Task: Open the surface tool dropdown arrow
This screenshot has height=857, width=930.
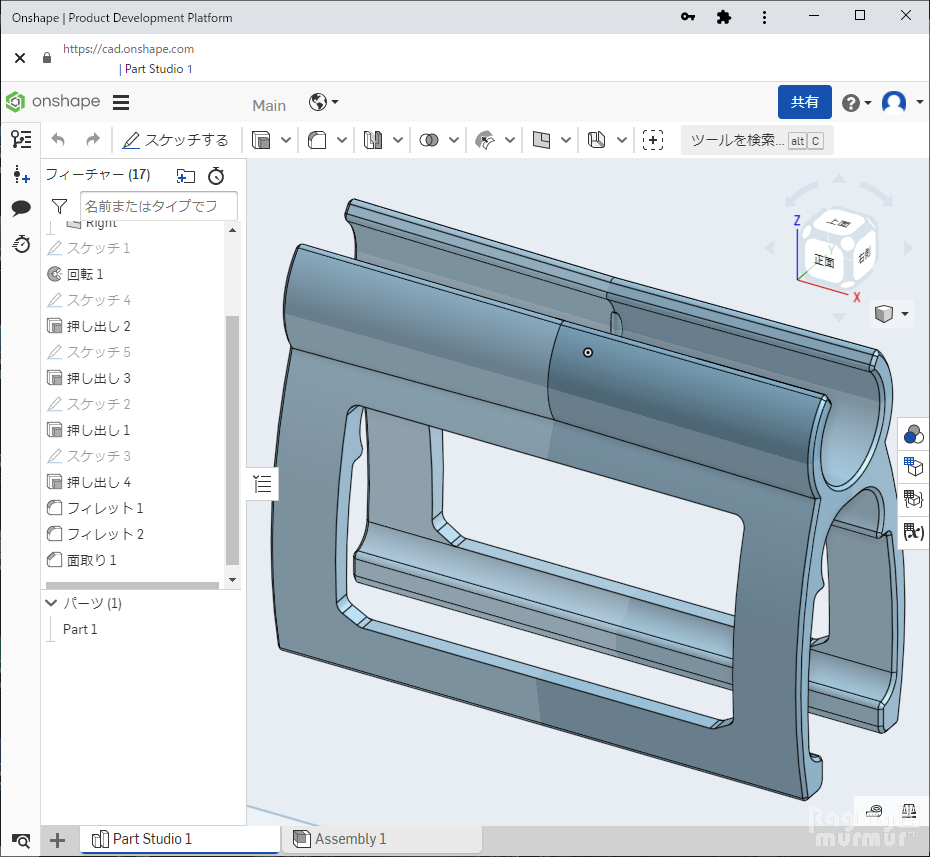Action: (510, 141)
